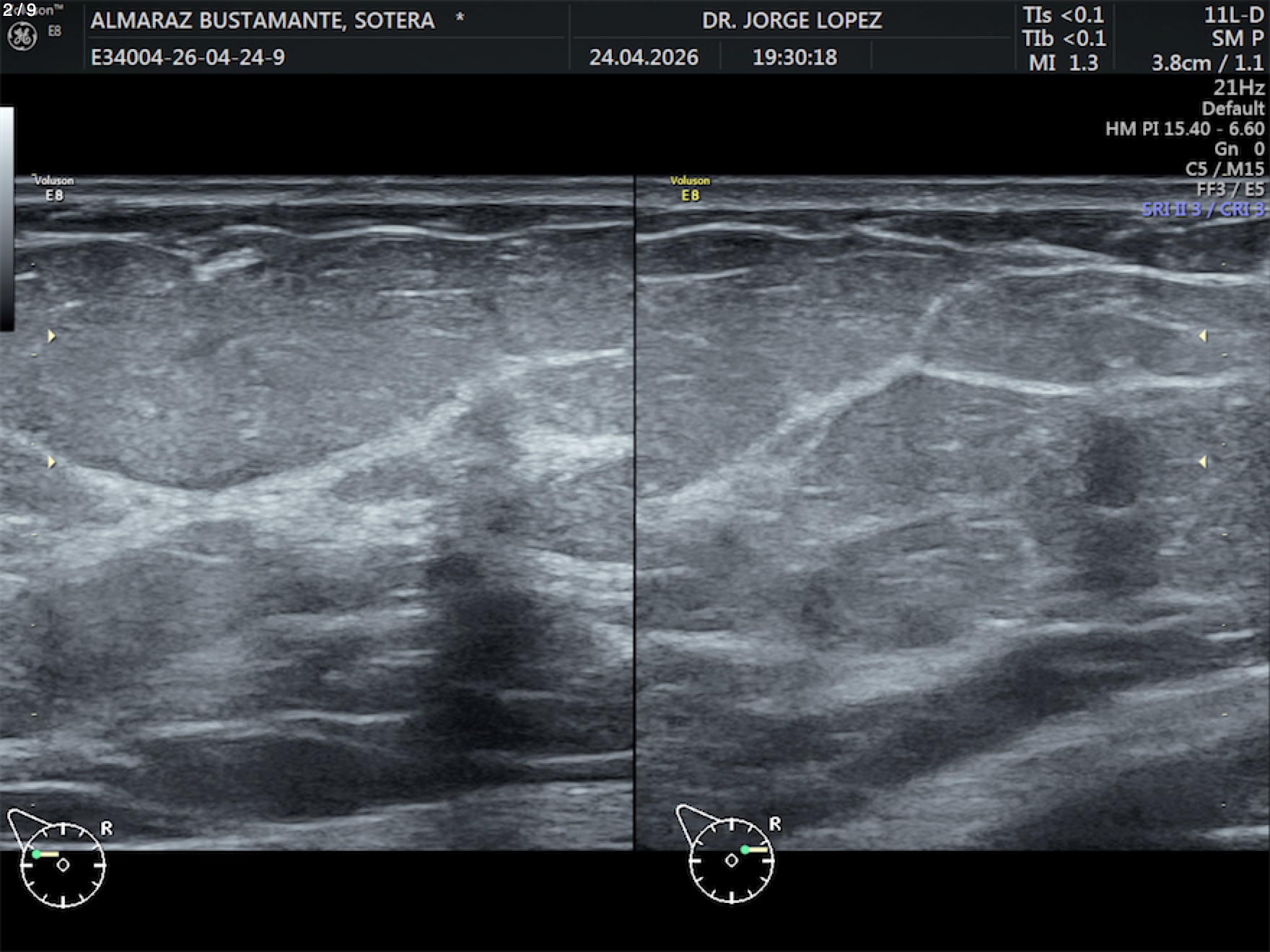Click patient ID E34004-26-04-24-9
The image size is (1270, 952).
point(188,57)
